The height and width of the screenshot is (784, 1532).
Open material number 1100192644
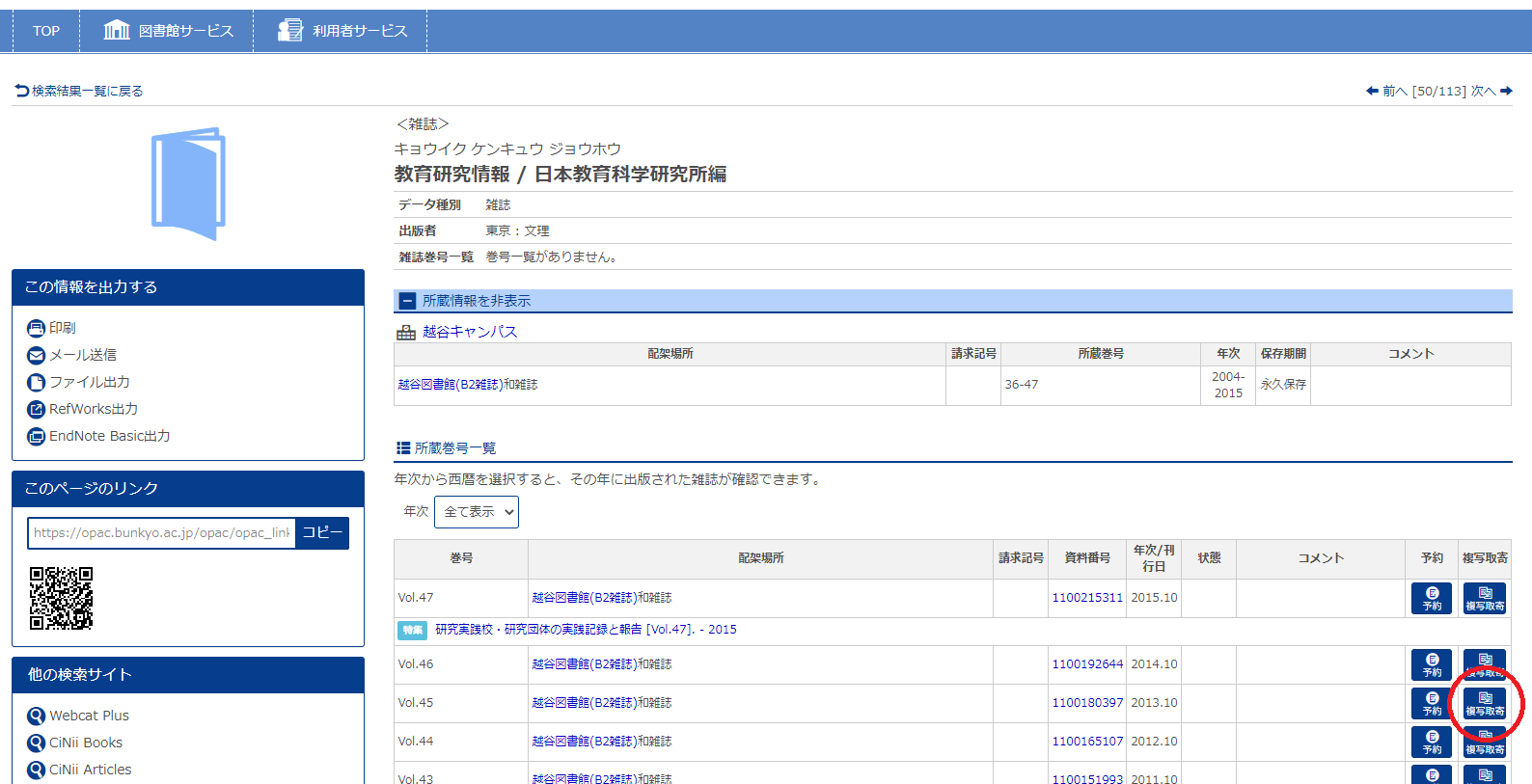click(1087, 664)
